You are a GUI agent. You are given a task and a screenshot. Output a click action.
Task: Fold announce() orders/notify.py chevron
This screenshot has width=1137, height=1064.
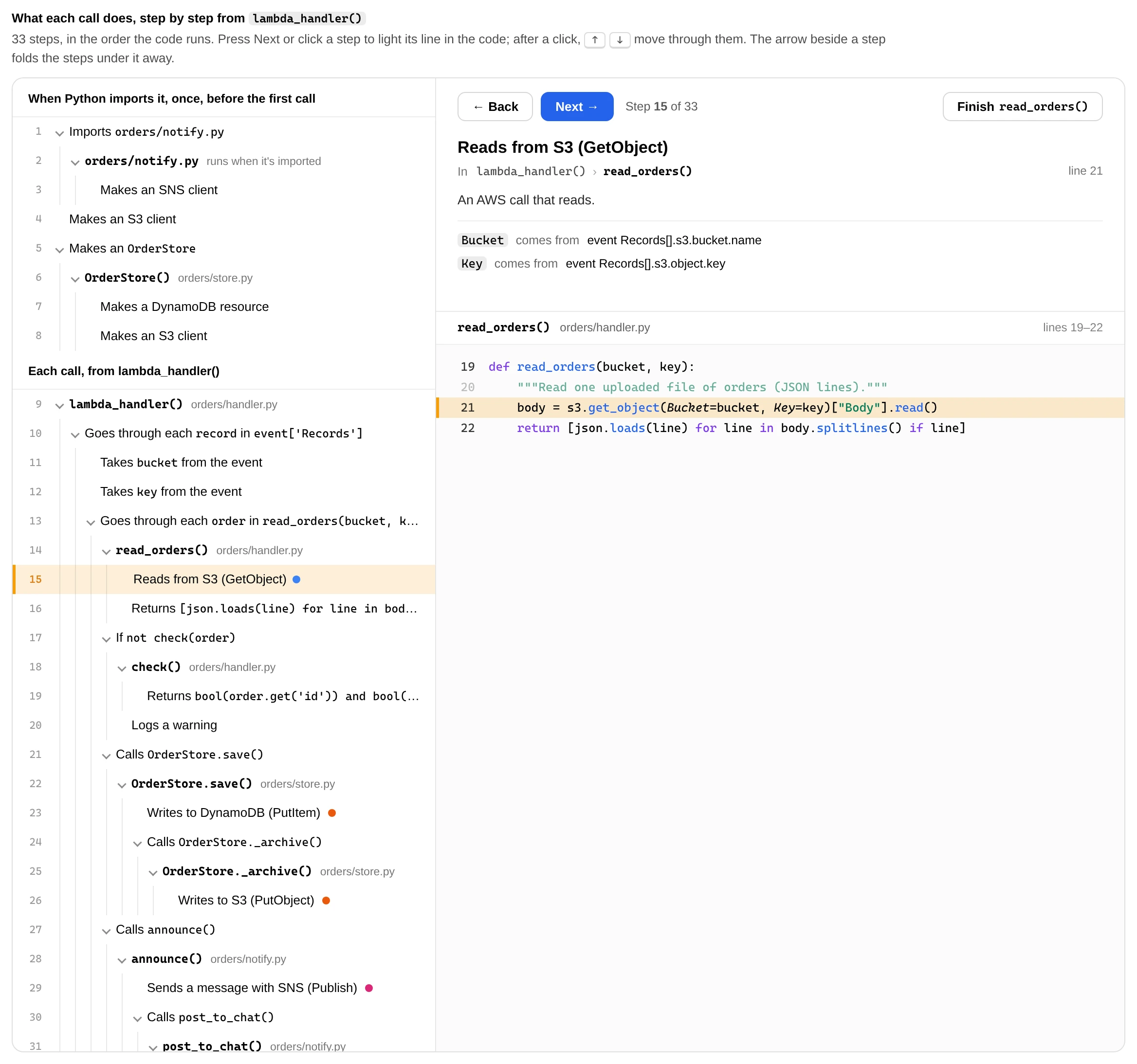tap(121, 960)
